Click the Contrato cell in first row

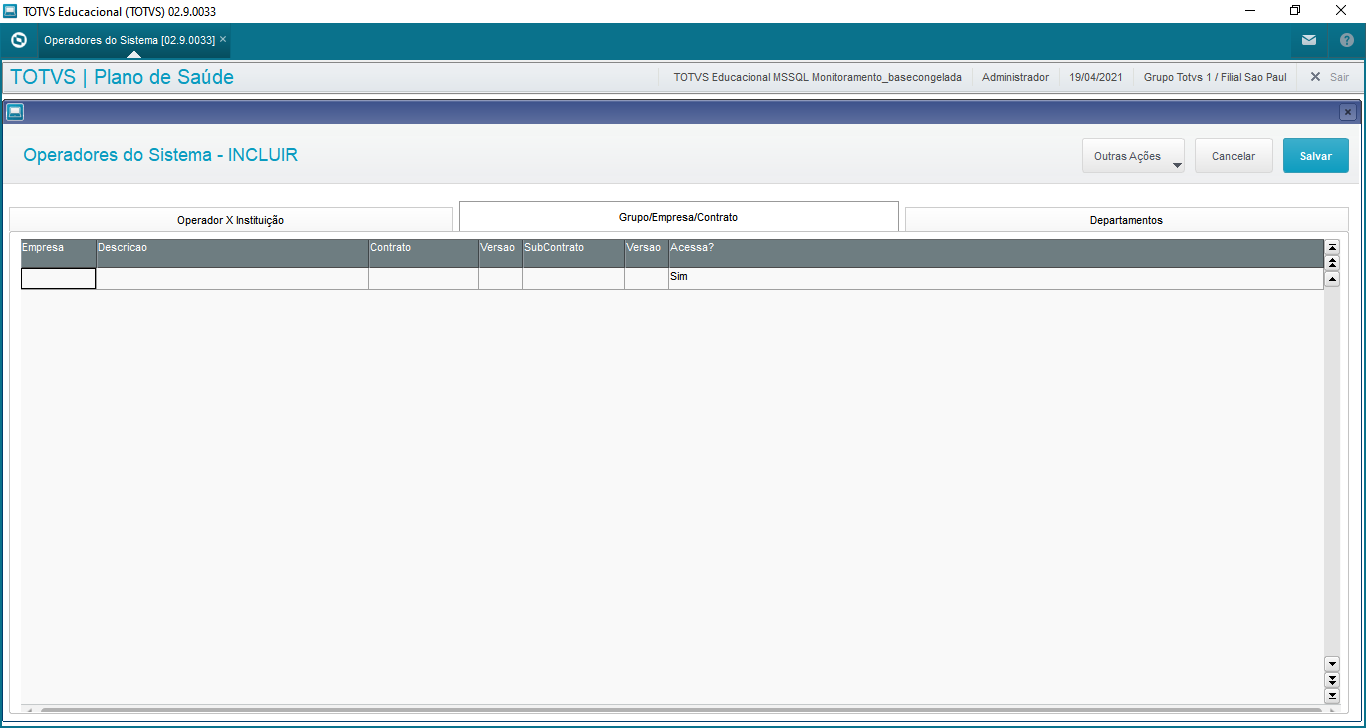tap(423, 279)
